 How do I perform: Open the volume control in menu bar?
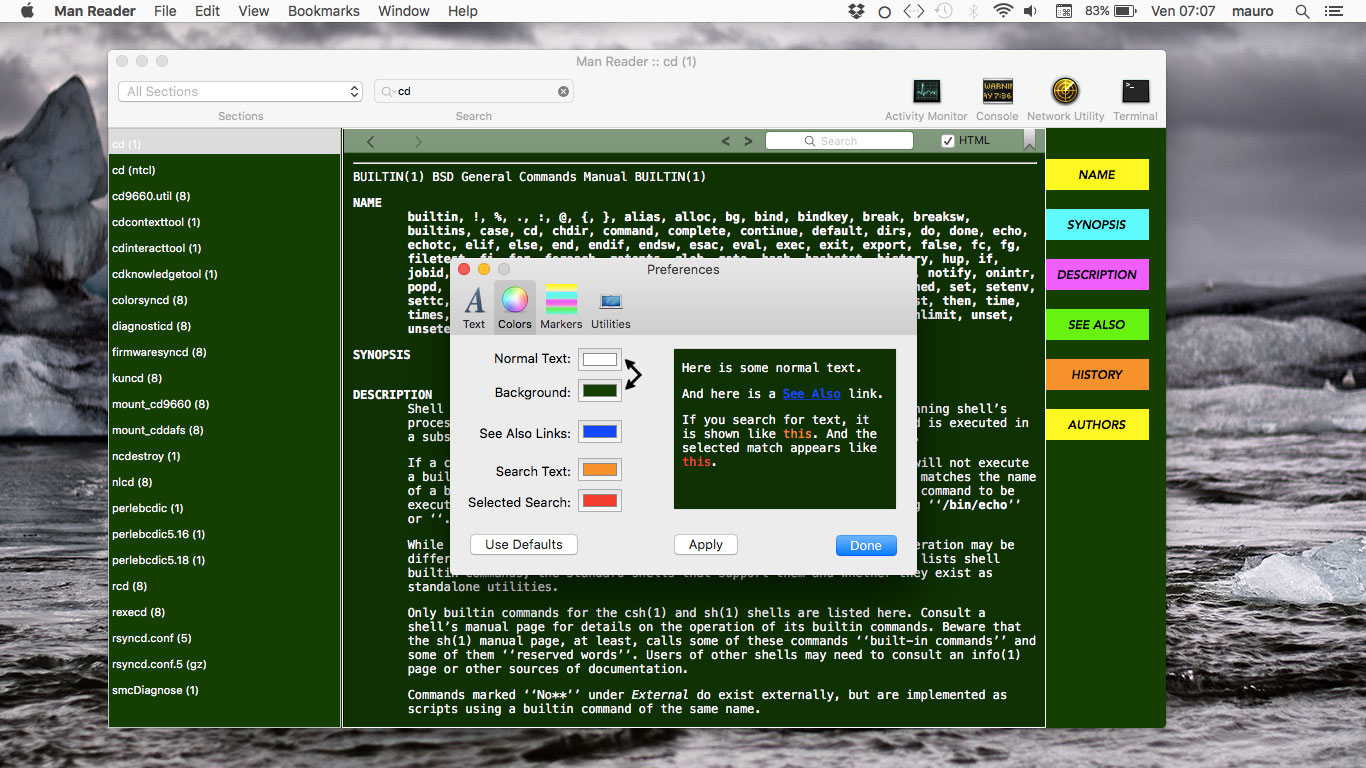tap(1031, 11)
